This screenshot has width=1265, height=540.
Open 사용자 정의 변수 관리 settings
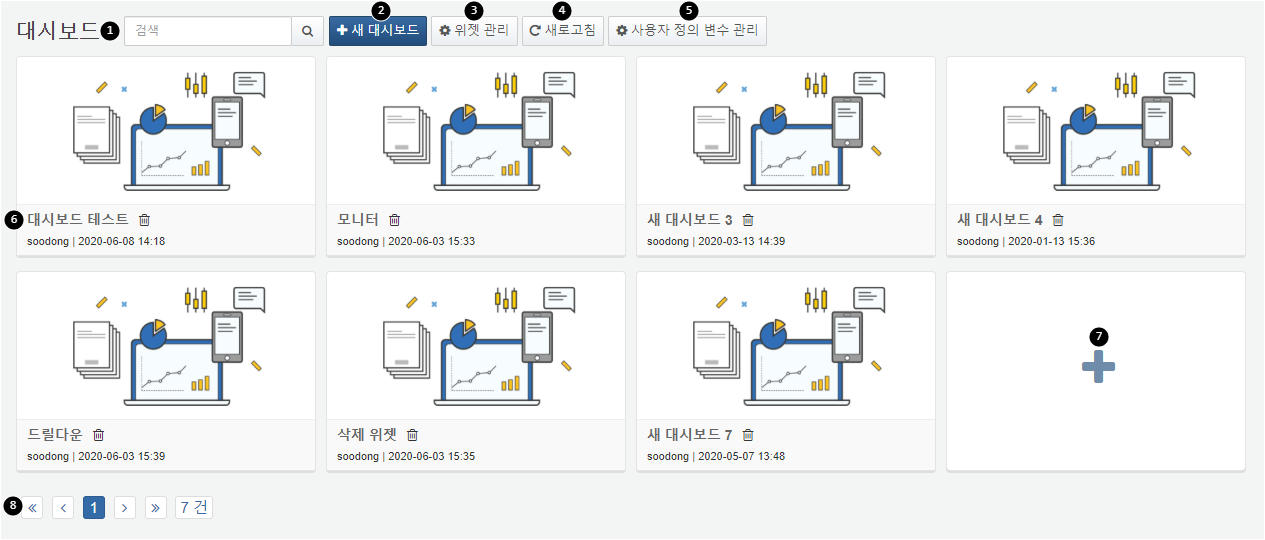point(687,31)
